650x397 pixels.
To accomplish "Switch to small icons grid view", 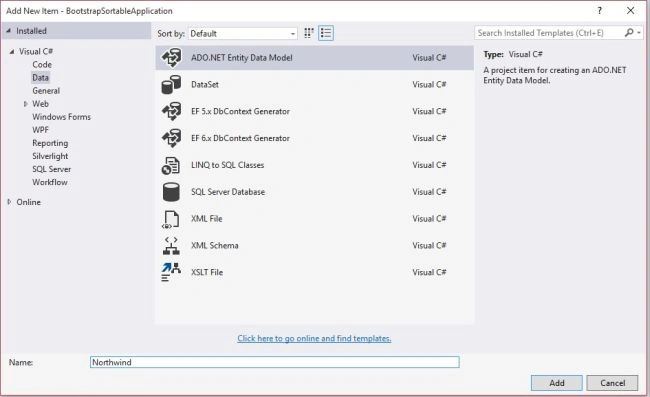I will point(309,33).
